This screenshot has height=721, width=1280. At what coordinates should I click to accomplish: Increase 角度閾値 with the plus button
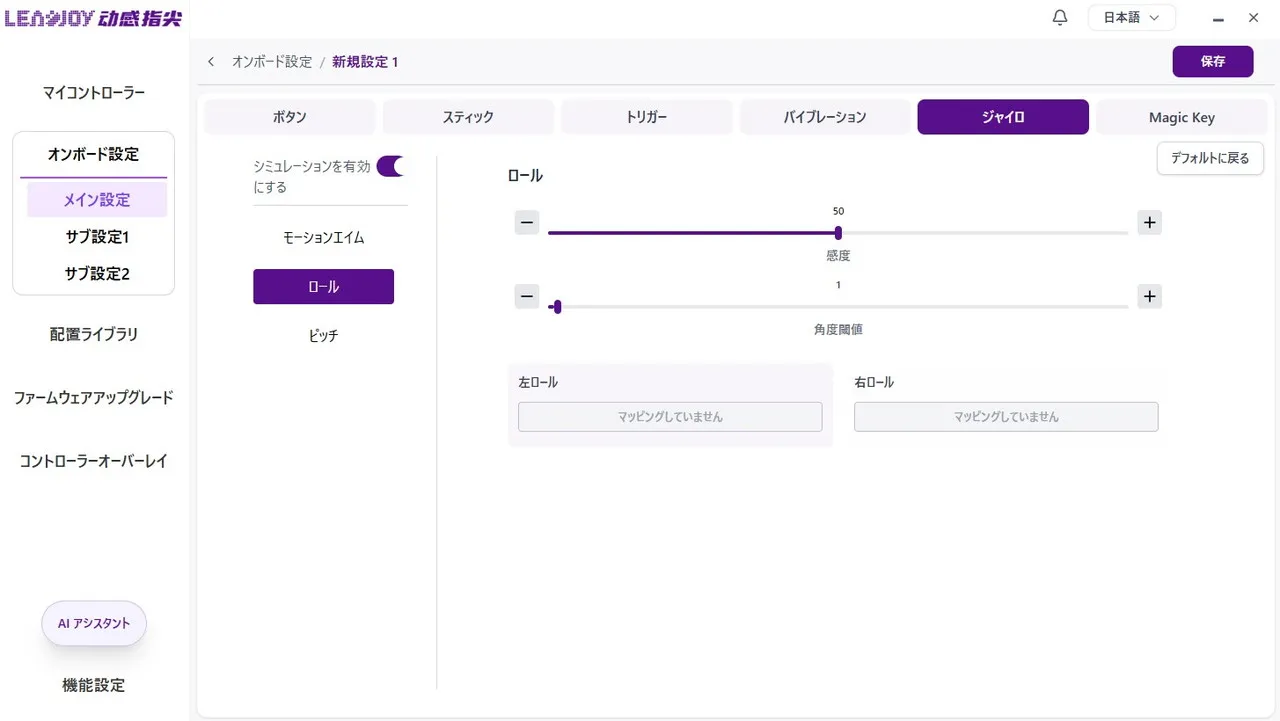click(x=1149, y=296)
